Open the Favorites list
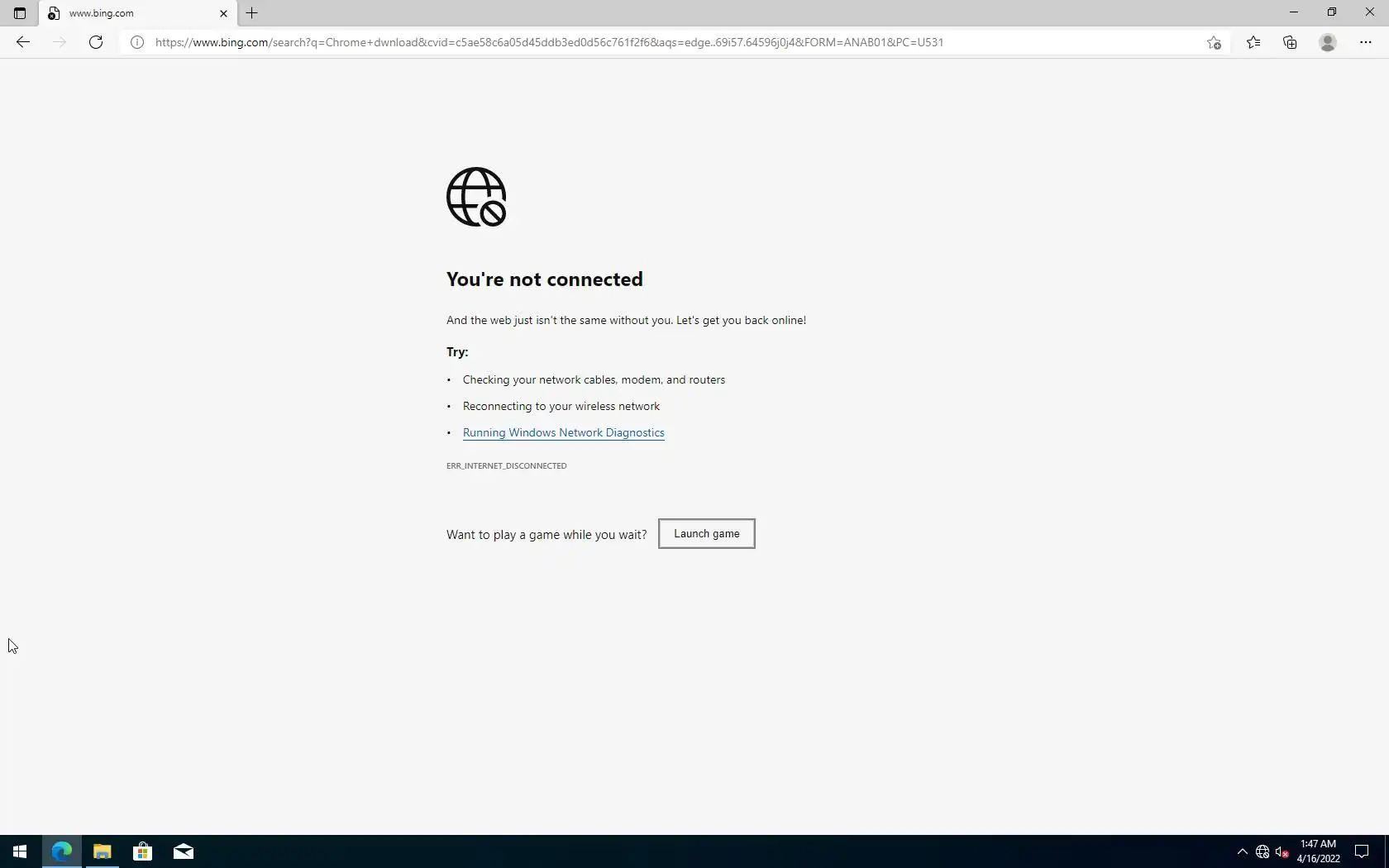 (x=1253, y=42)
